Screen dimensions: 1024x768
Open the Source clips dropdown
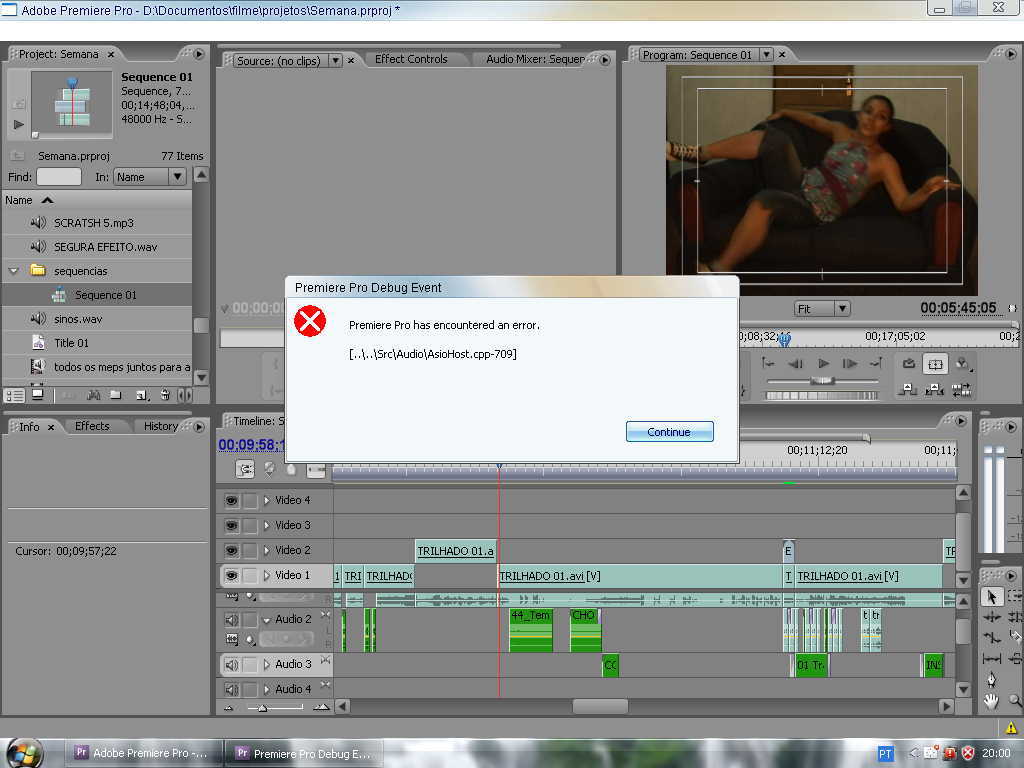(x=335, y=61)
